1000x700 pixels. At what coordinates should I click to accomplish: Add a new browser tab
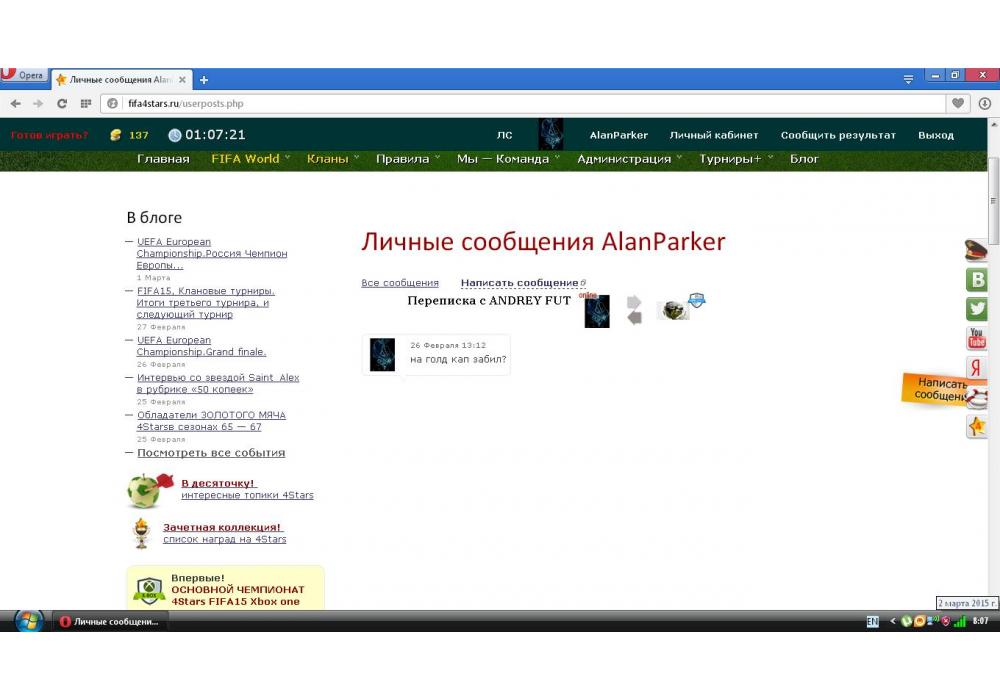[204, 80]
